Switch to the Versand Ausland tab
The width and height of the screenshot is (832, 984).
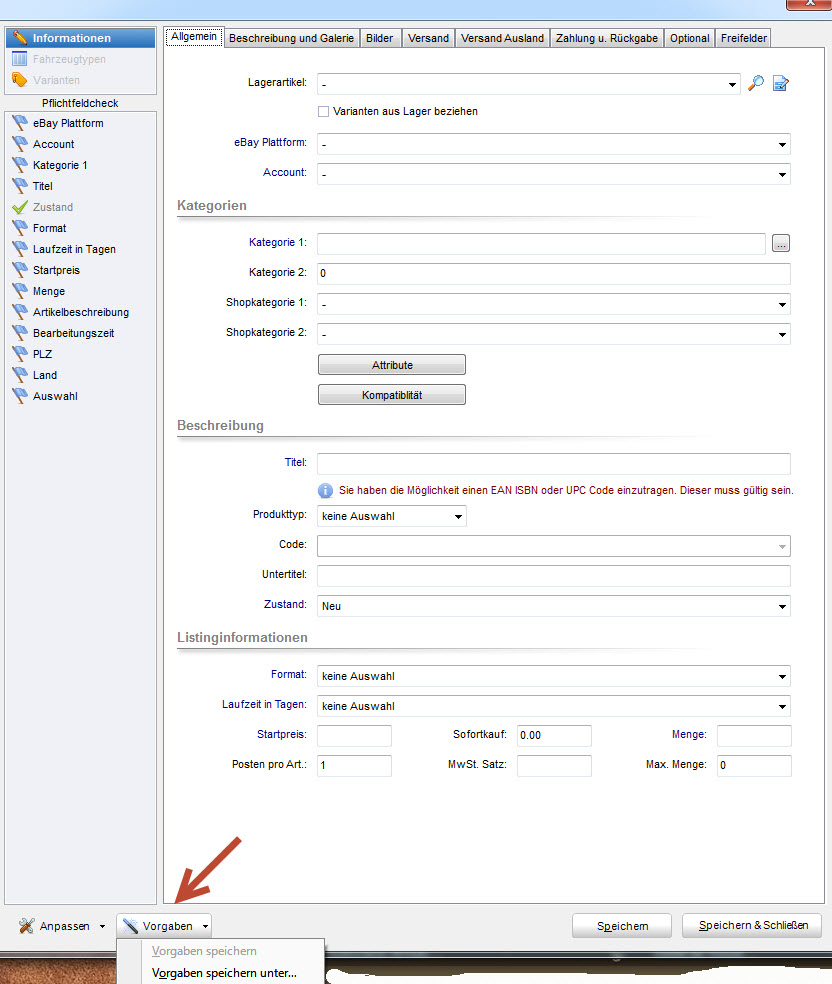click(x=502, y=38)
